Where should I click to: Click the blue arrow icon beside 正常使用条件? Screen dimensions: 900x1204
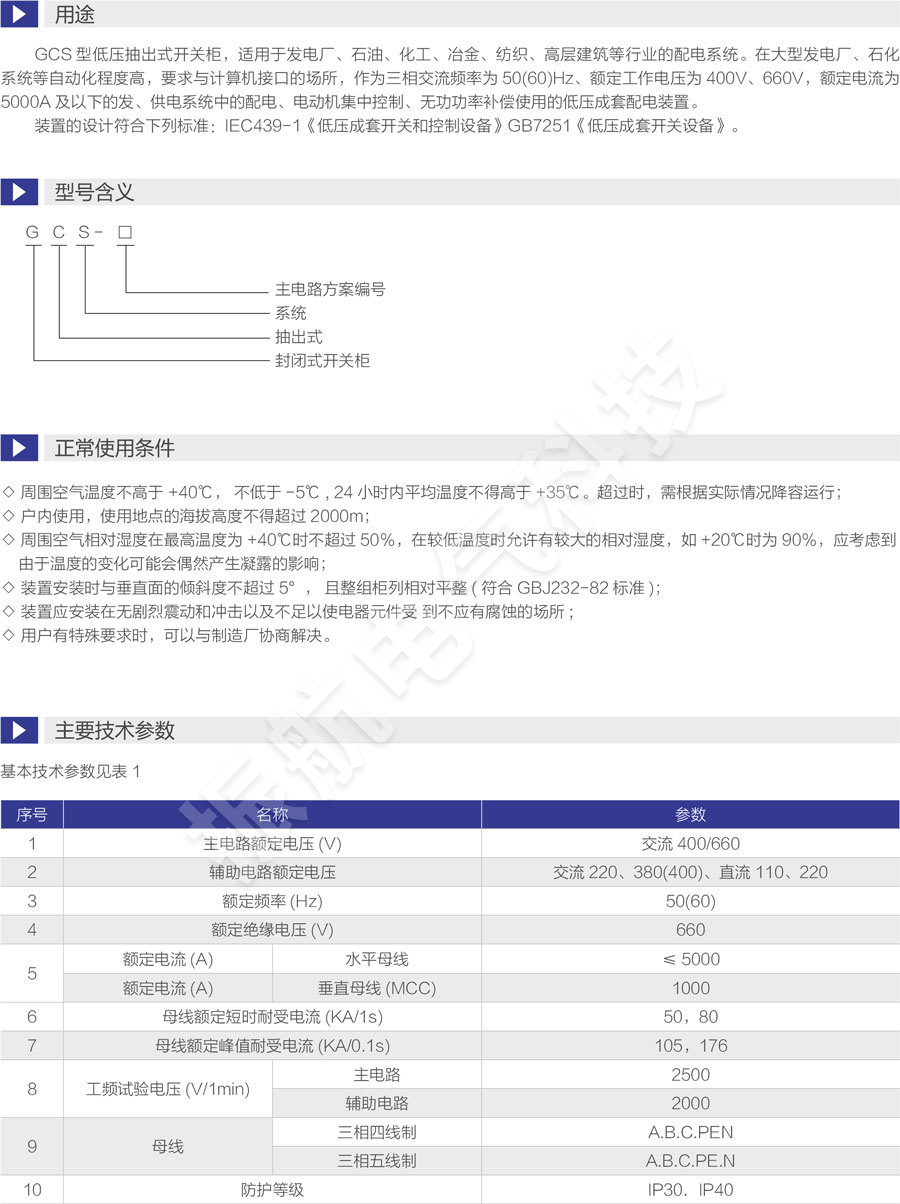coord(19,448)
